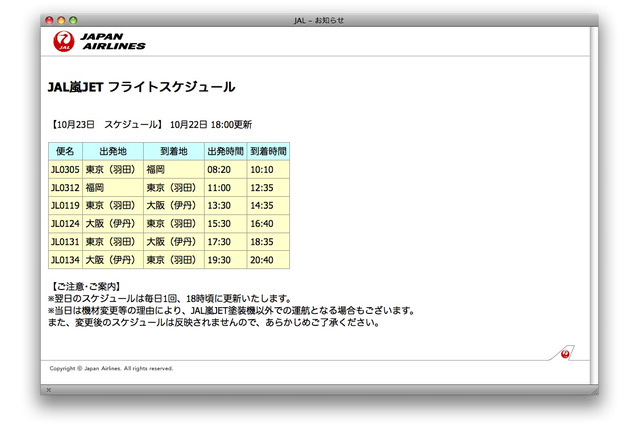Viewport: 640px width, 426px height.
Task: Click arrival time 14:35
Action: click(262, 206)
